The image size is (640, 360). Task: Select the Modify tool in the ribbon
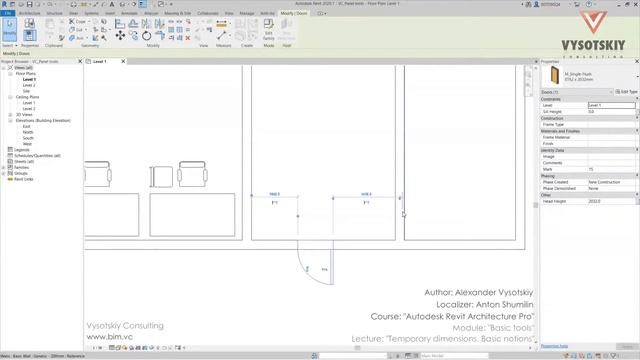(9, 29)
